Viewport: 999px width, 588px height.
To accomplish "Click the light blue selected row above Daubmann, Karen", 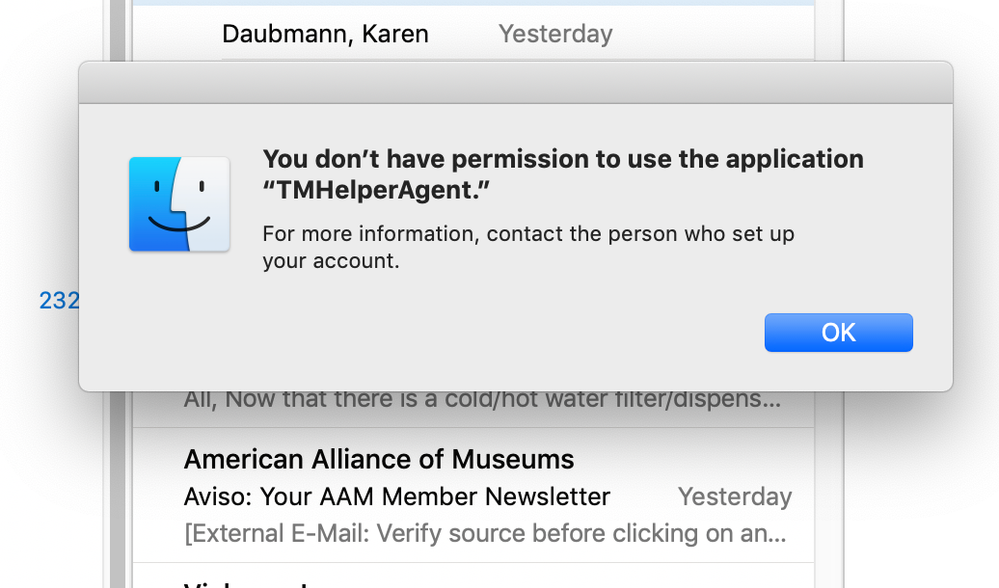I will click(473, 3).
